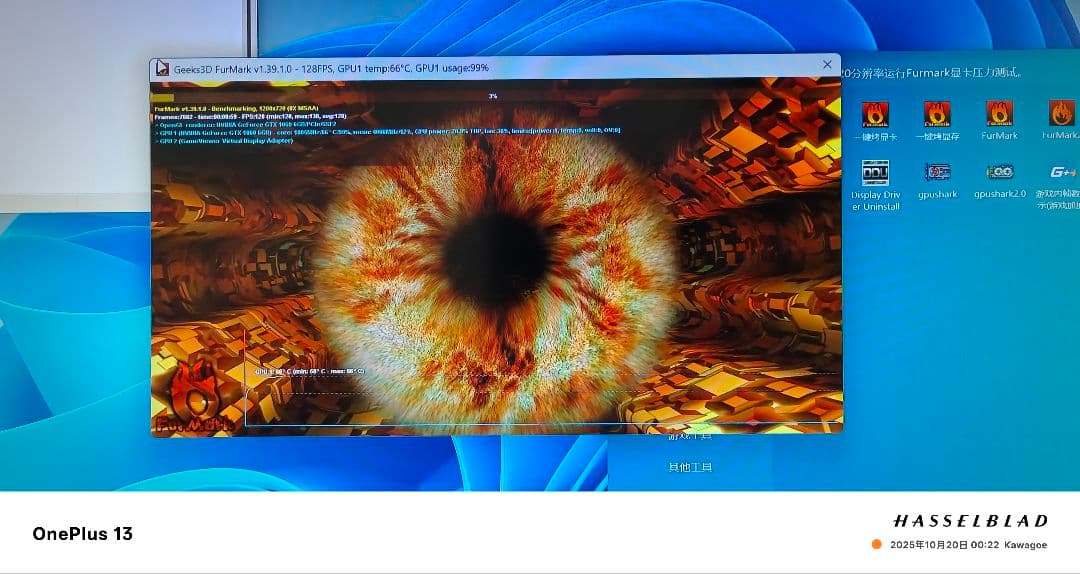Click the GPU temperature graph overlay
This screenshot has width=1080, height=574.
[x=540, y=397]
